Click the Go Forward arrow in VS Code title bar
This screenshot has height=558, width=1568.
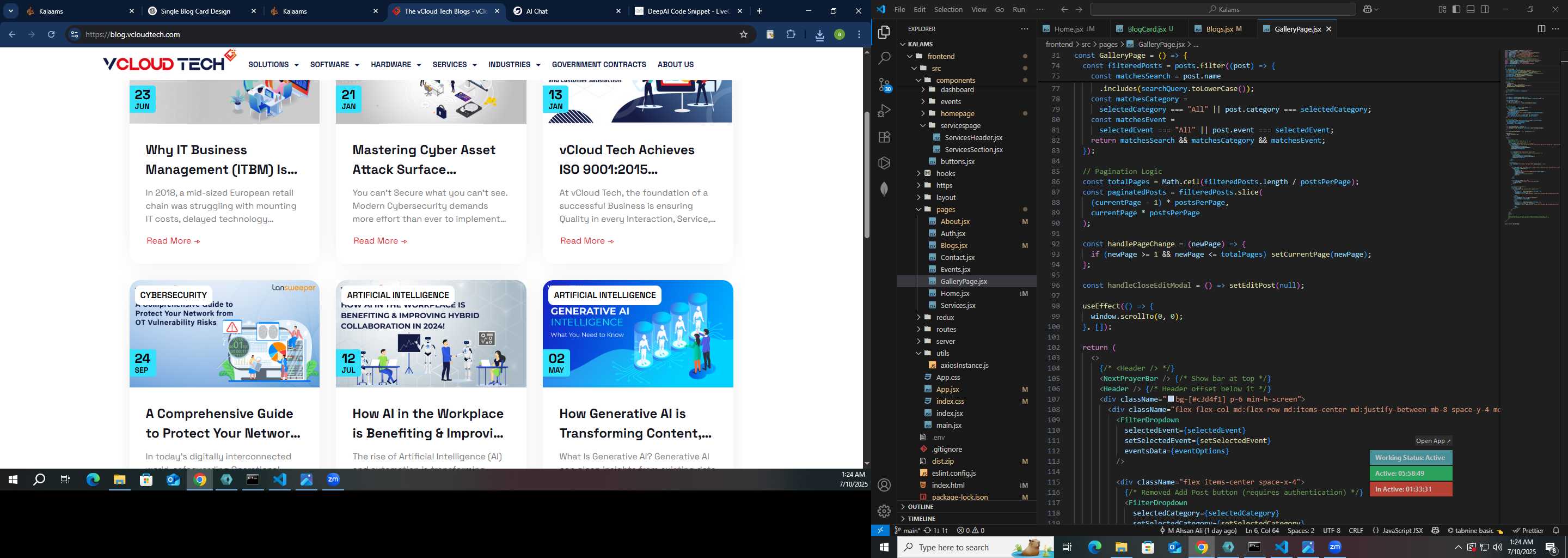pos(1079,10)
